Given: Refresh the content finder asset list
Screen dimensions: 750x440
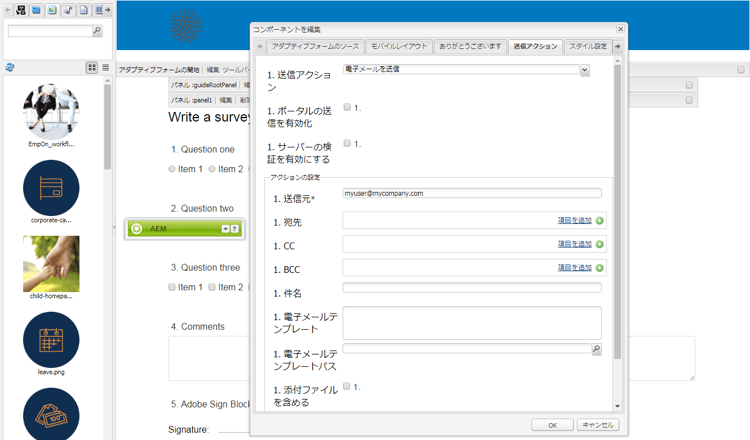Looking at the screenshot, I should pos(10,67).
